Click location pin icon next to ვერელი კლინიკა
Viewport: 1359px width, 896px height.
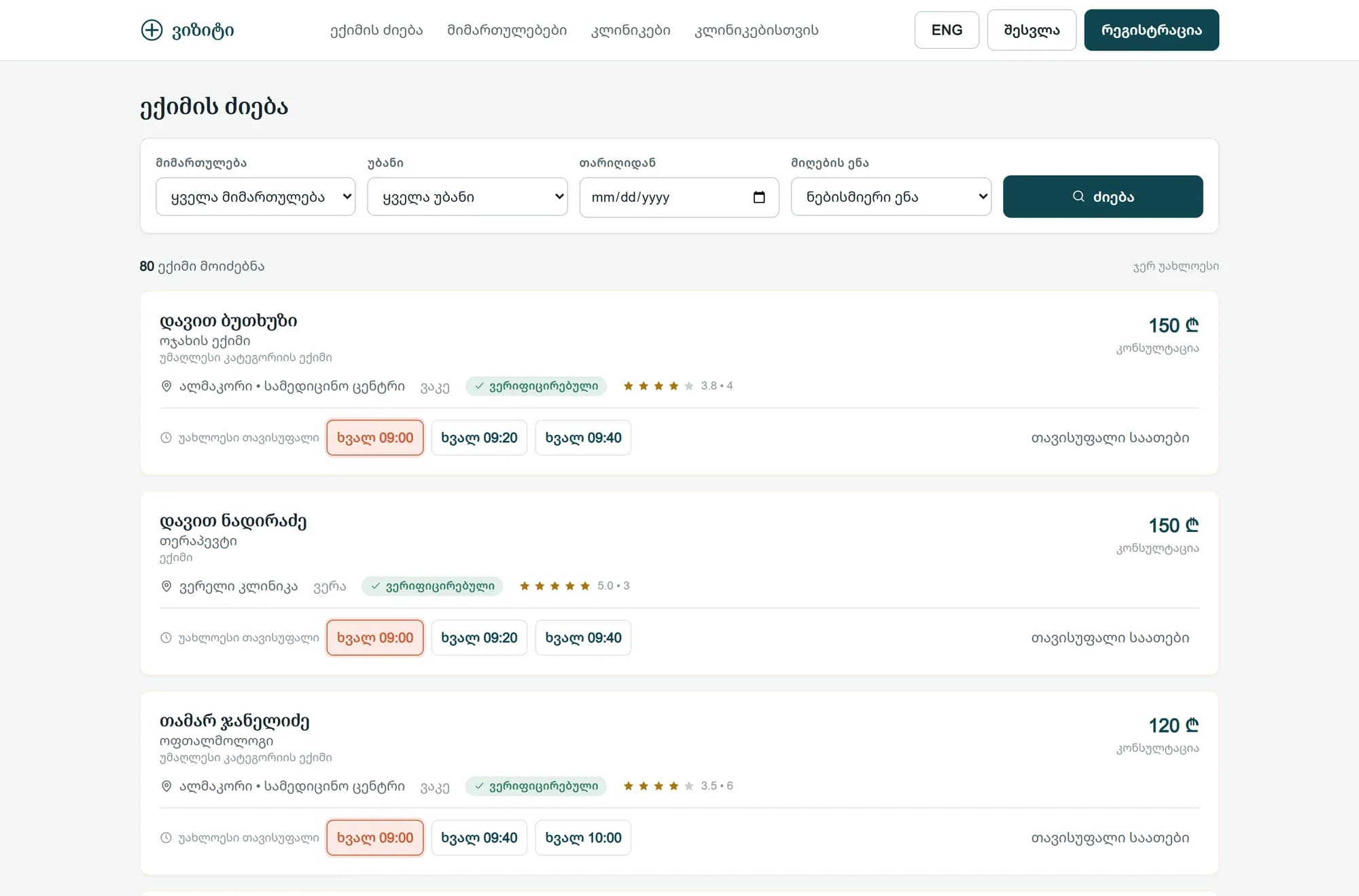click(x=166, y=586)
